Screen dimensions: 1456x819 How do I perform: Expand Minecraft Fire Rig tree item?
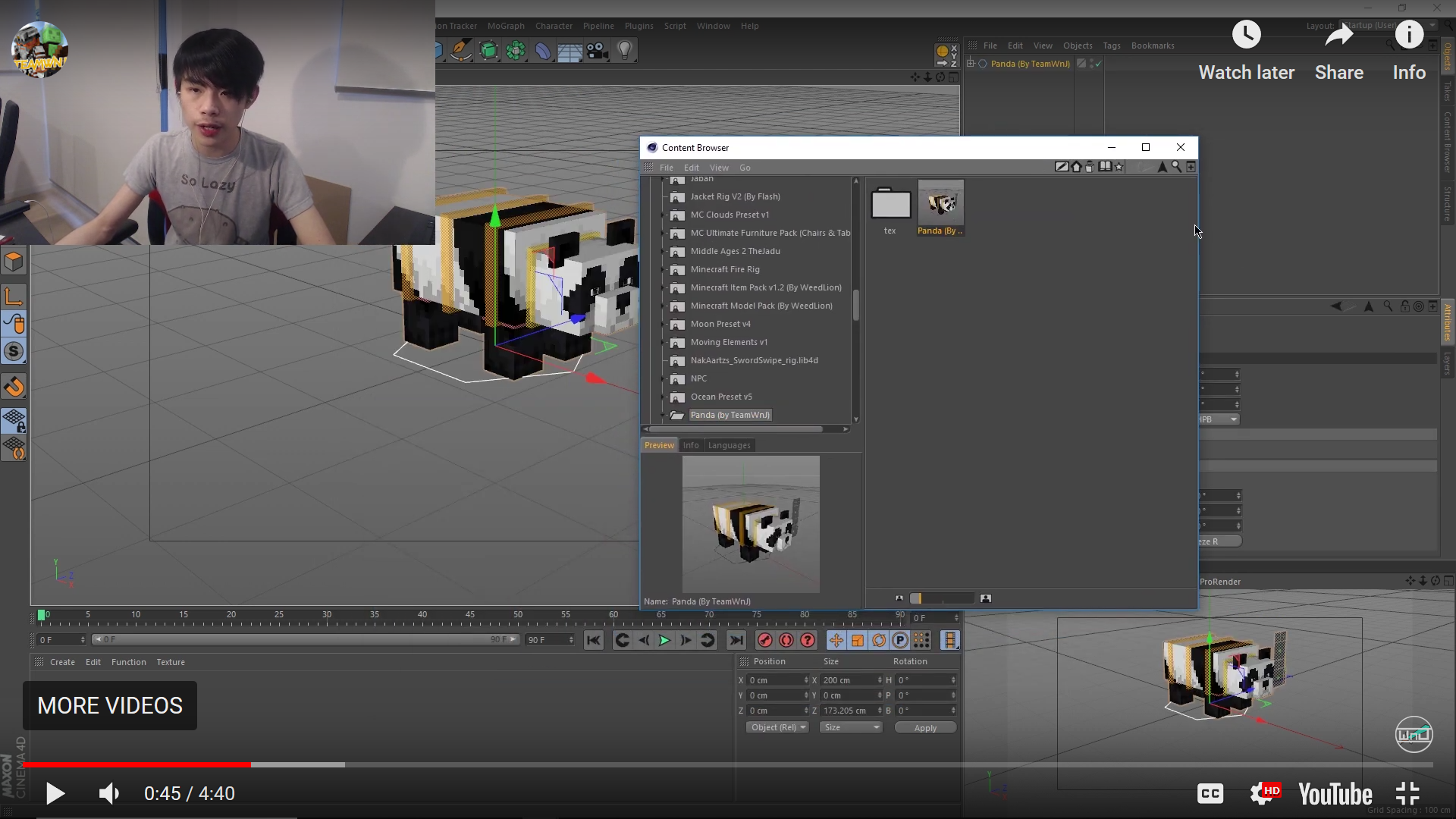tap(664, 269)
